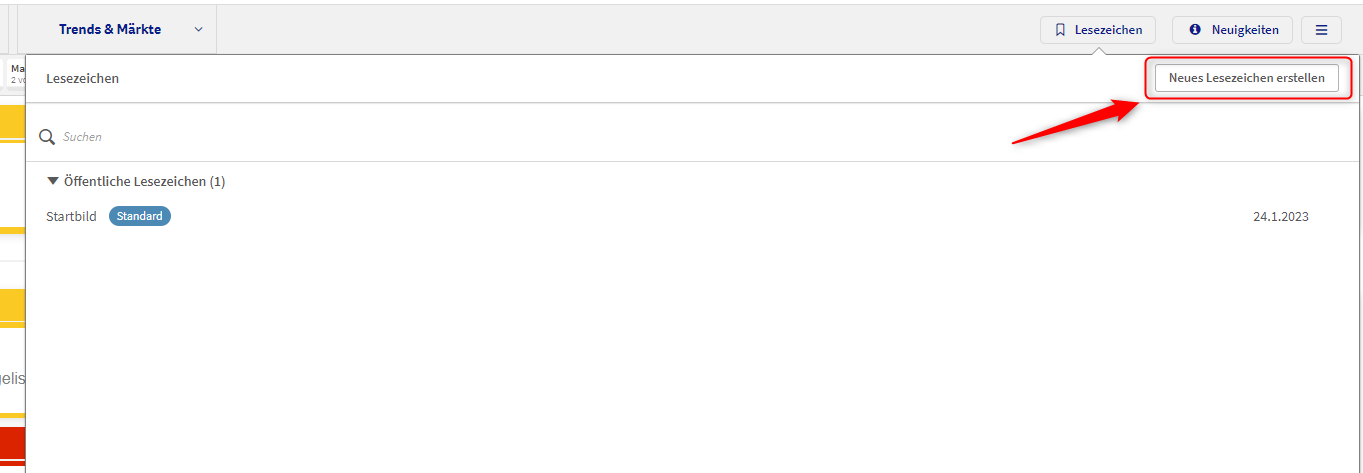Click the info icon beside Neuigkeiten
This screenshot has width=1363, height=473.
click(x=1194, y=30)
